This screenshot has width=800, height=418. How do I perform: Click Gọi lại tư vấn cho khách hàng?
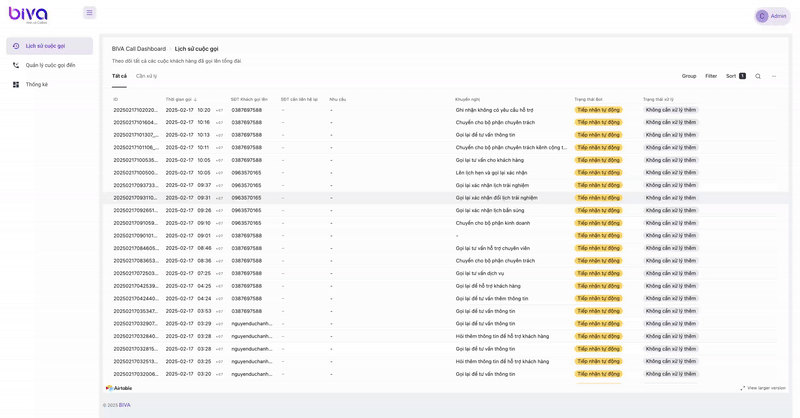(490, 160)
